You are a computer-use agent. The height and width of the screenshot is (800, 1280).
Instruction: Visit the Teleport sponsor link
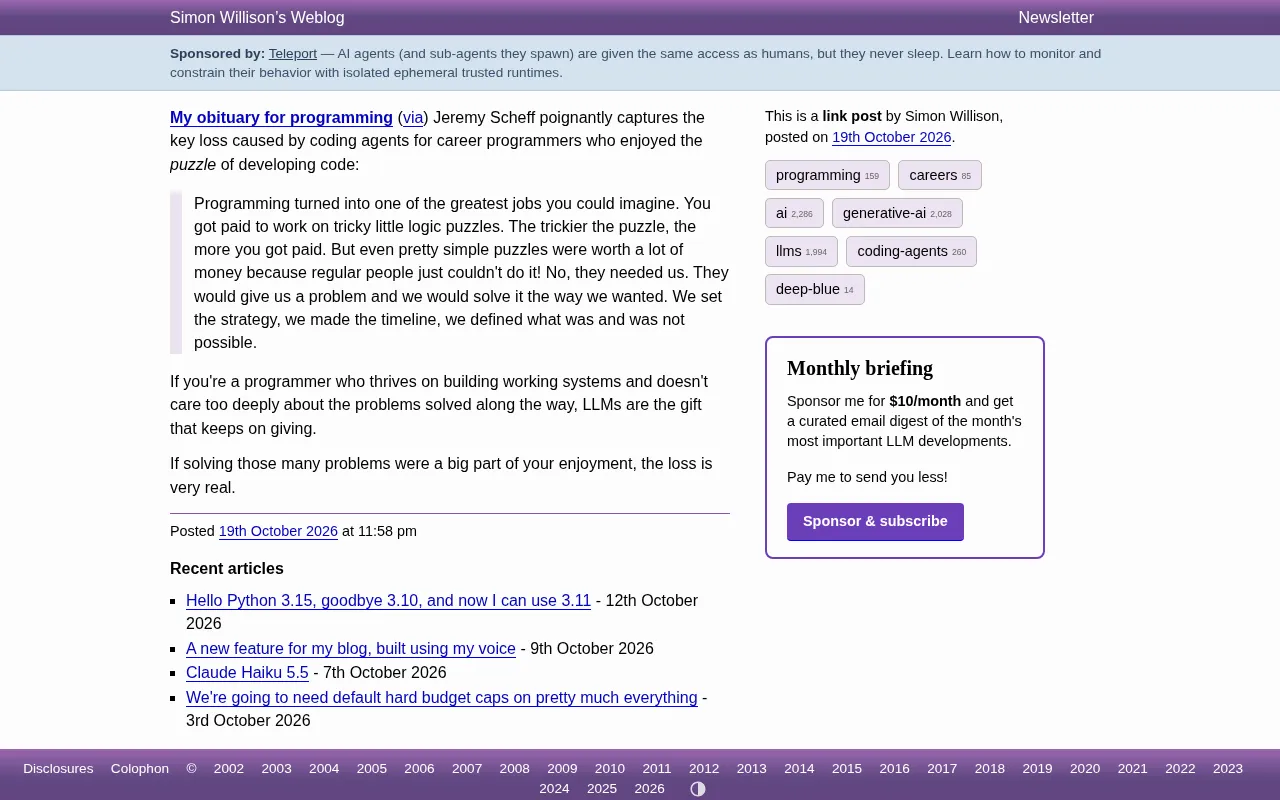[293, 53]
